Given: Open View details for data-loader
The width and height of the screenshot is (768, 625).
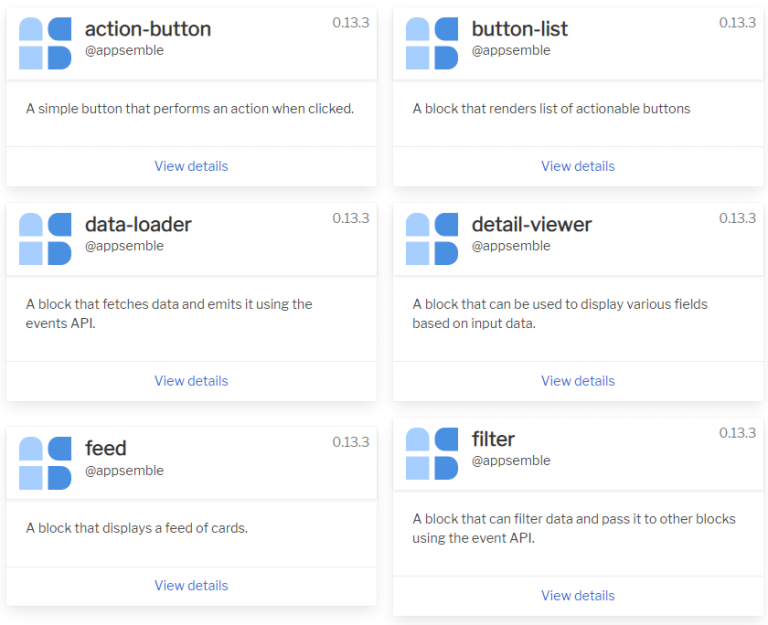Looking at the screenshot, I should [x=191, y=381].
